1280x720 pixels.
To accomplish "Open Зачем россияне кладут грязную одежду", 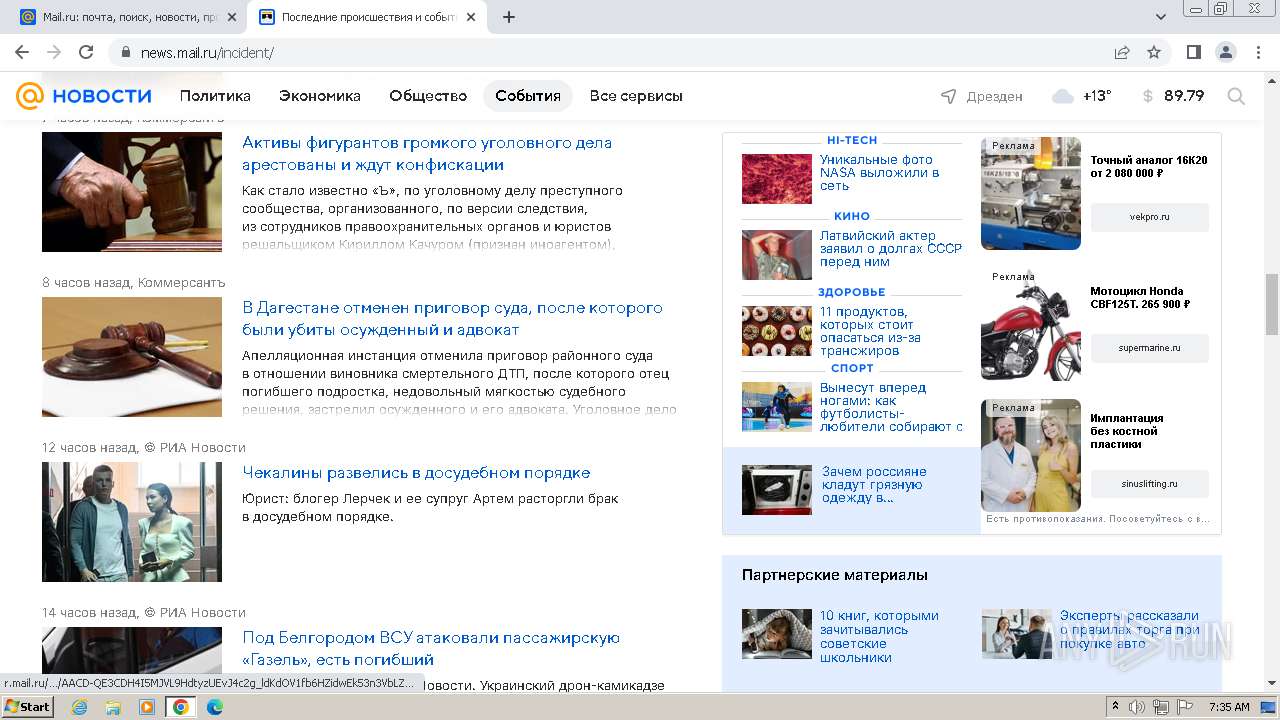I will pyautogui.click(x=874, y=484).
